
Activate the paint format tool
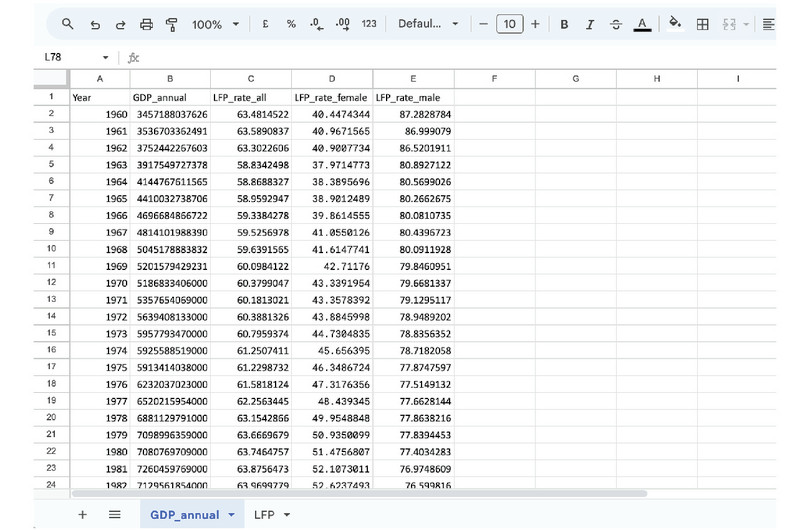click(172, 24)
